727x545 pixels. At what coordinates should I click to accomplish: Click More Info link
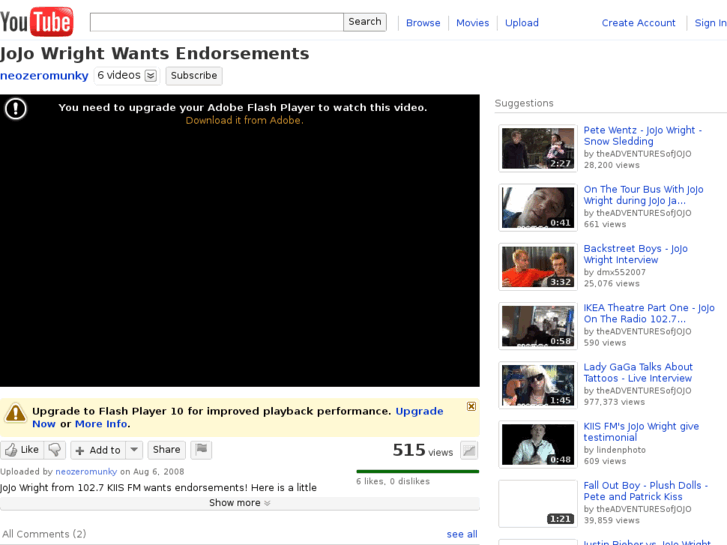(x=101, y=424)
